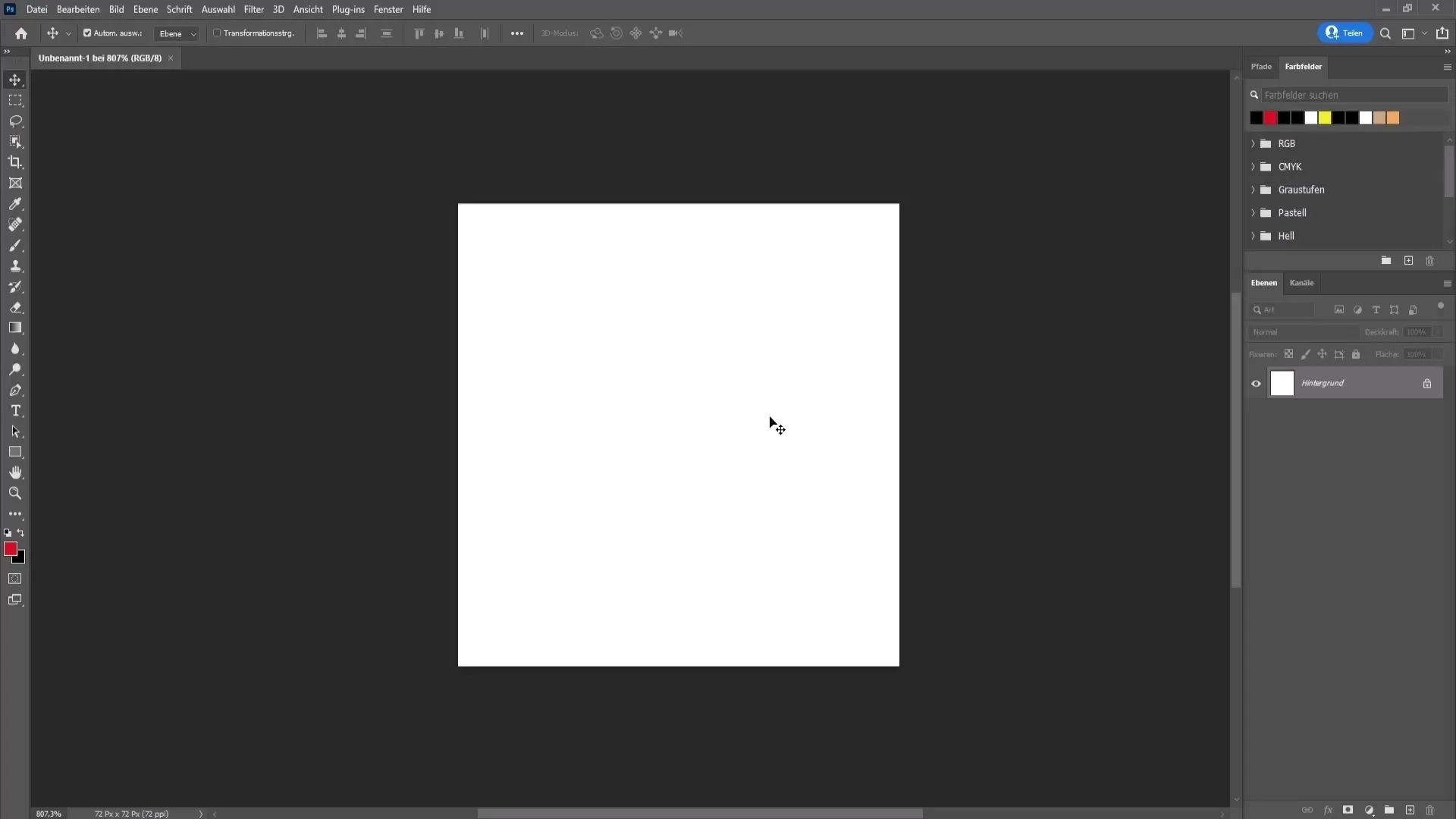The image size is (1456, 819).
Task: Enable the Transformationsstrg. checkbox
Action: click(217, 33)
